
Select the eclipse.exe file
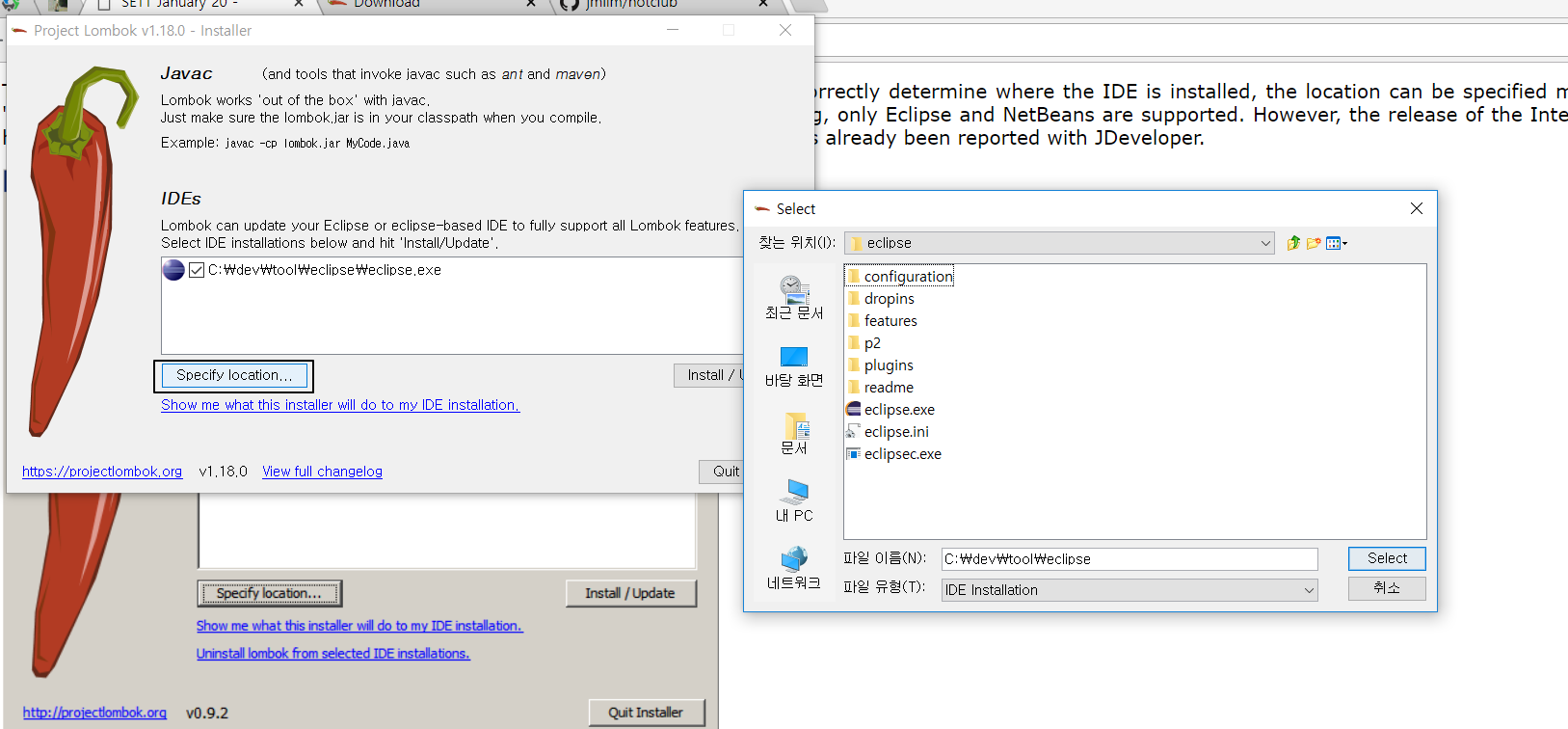tap(891, 410)
